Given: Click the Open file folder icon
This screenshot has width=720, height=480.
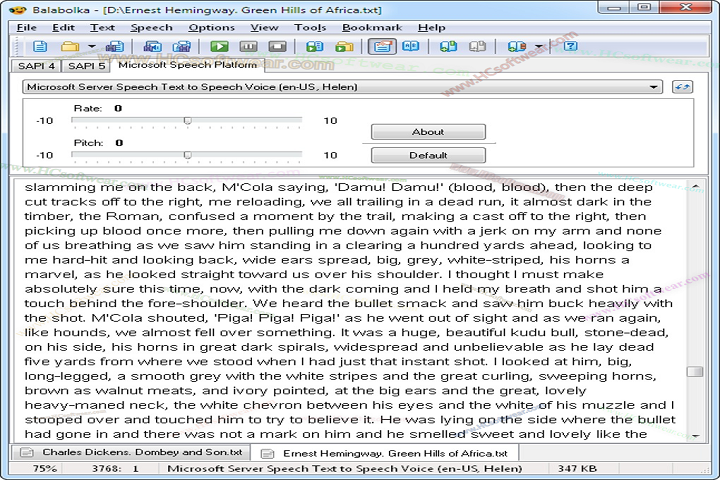Looking at the screenshot, I should click(69, 46).
